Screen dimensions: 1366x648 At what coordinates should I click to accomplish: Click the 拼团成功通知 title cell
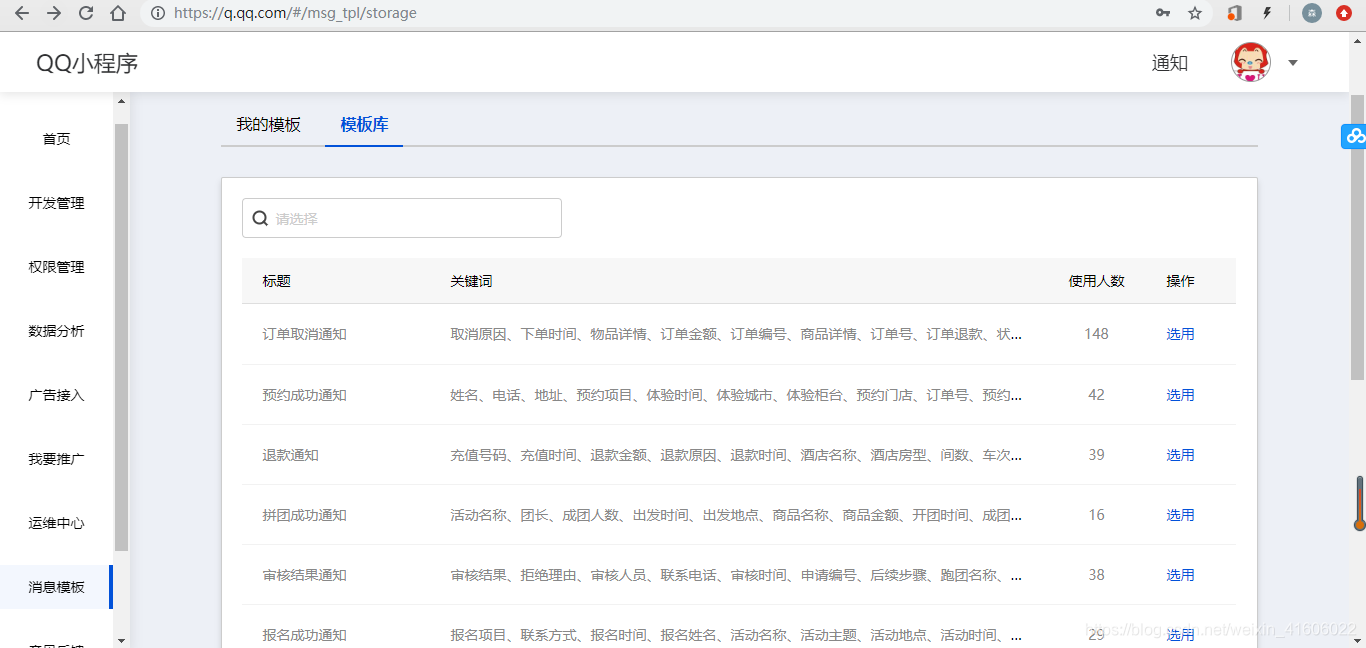point(305,515)
